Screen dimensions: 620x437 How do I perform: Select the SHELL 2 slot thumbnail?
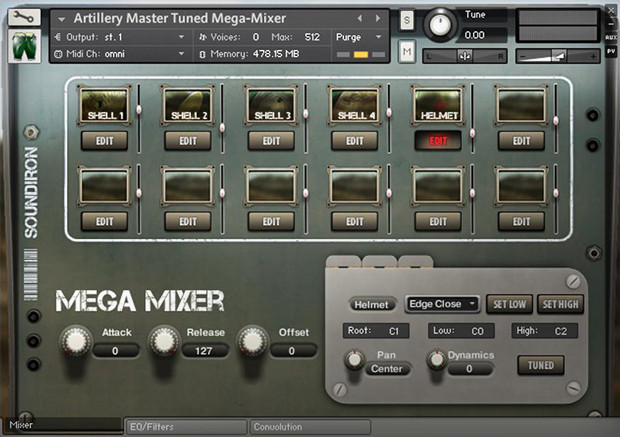(188, 105)
